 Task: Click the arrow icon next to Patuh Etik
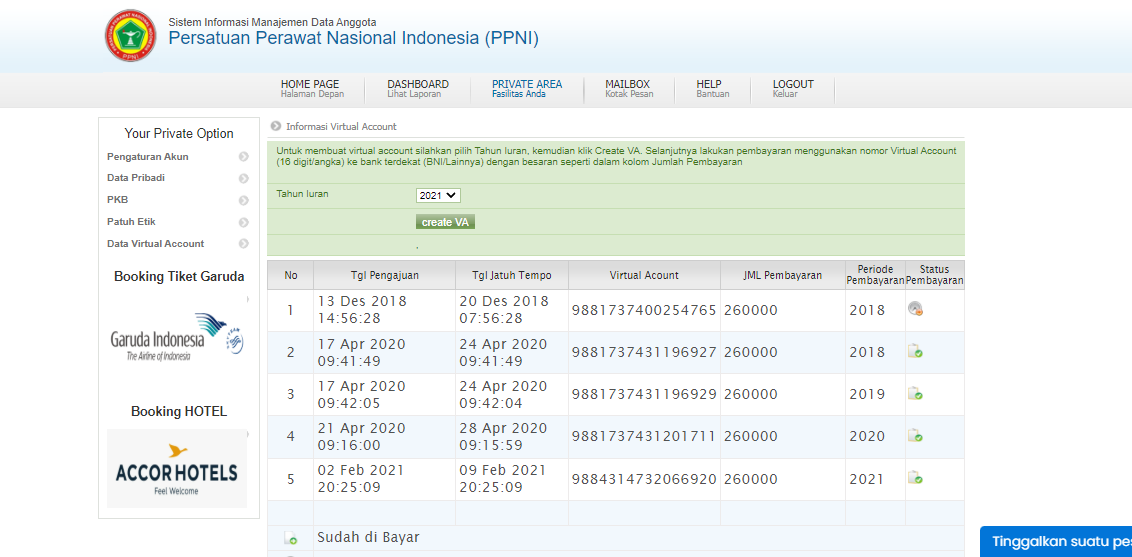(x=244, y=222)
